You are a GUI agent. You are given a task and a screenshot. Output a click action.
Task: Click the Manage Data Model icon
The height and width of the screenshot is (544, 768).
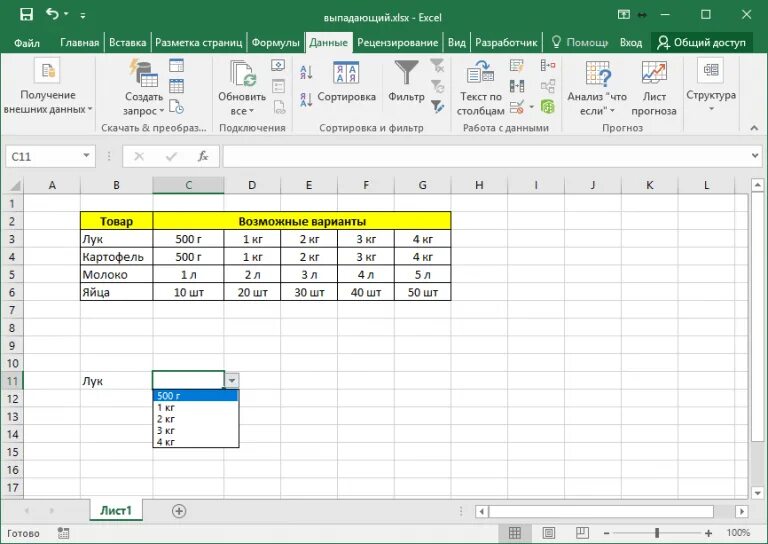coord(548,107)
